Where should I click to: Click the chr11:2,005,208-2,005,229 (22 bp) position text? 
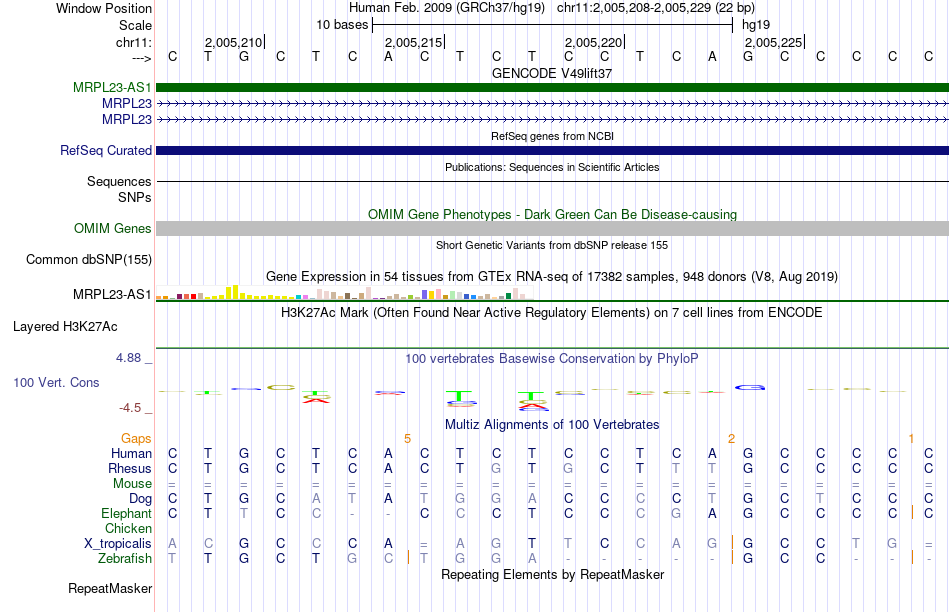[x=656, y=8]
